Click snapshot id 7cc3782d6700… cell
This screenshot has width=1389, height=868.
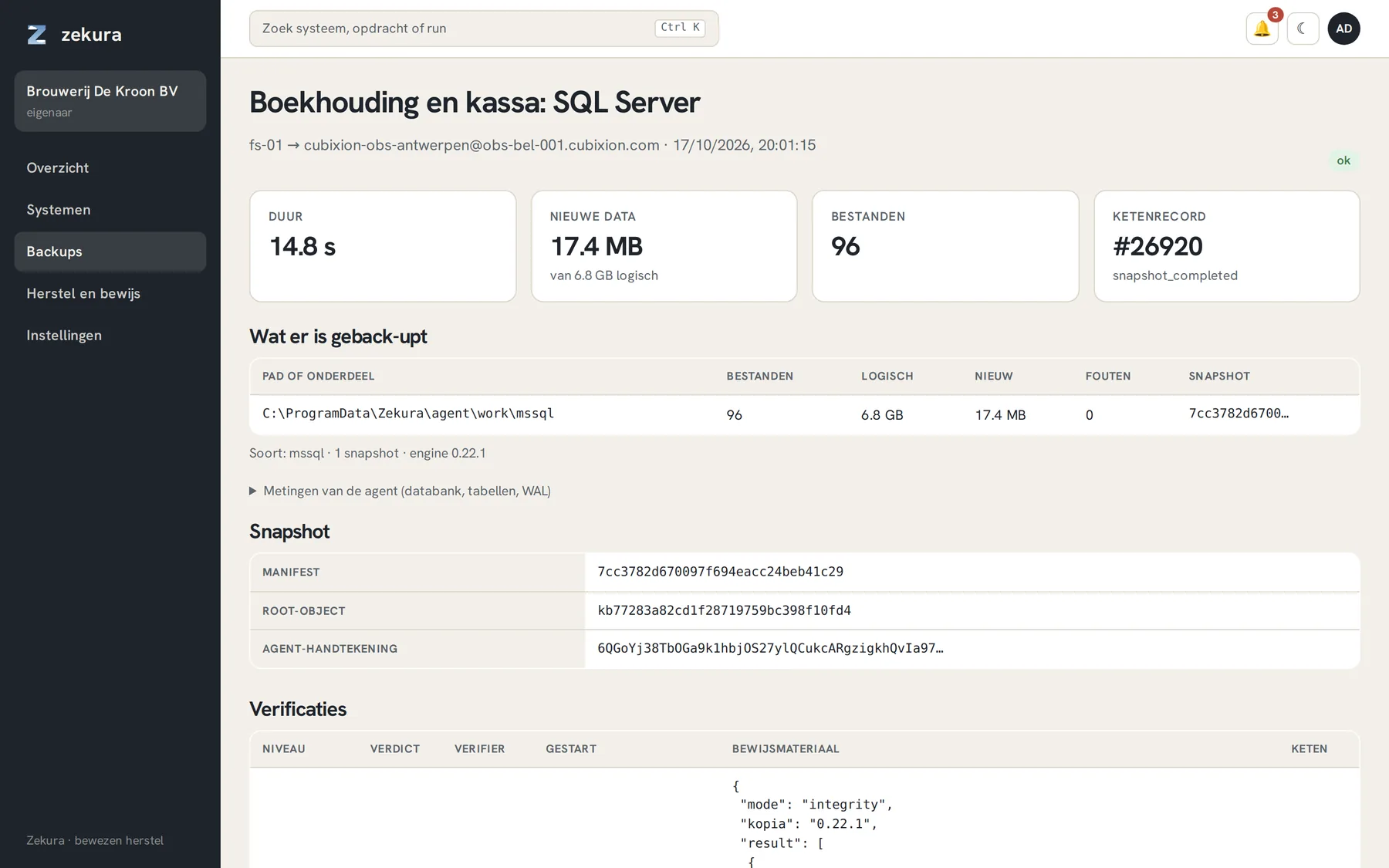1239,414
